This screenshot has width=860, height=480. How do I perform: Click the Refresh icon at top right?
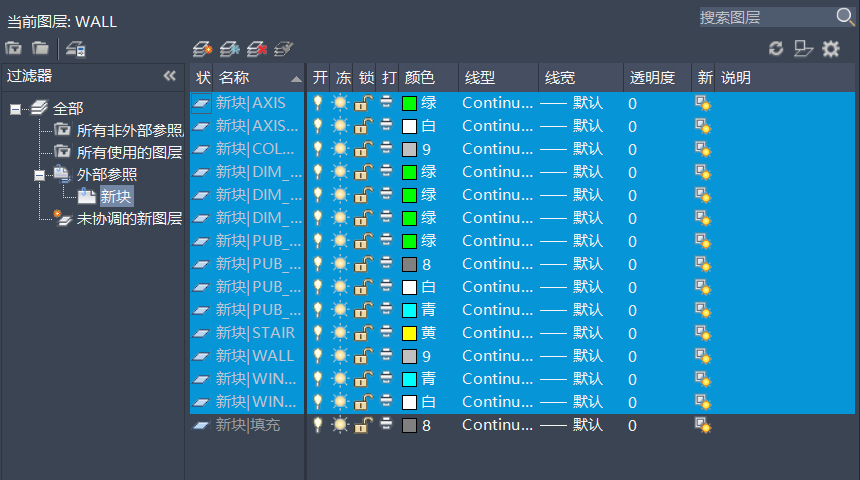[776, 48]
